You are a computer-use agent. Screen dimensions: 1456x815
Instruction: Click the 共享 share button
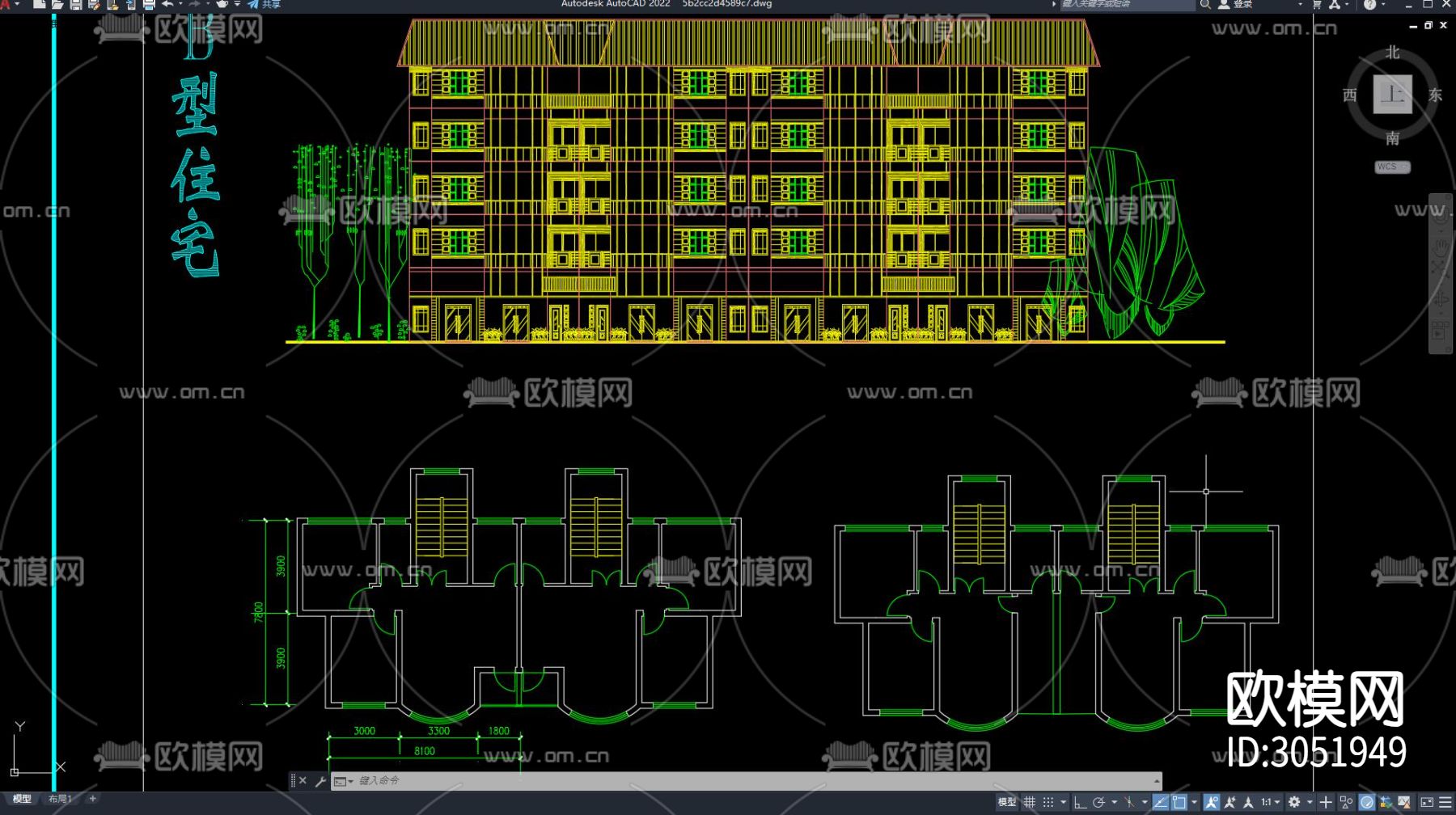click(265, 4)
